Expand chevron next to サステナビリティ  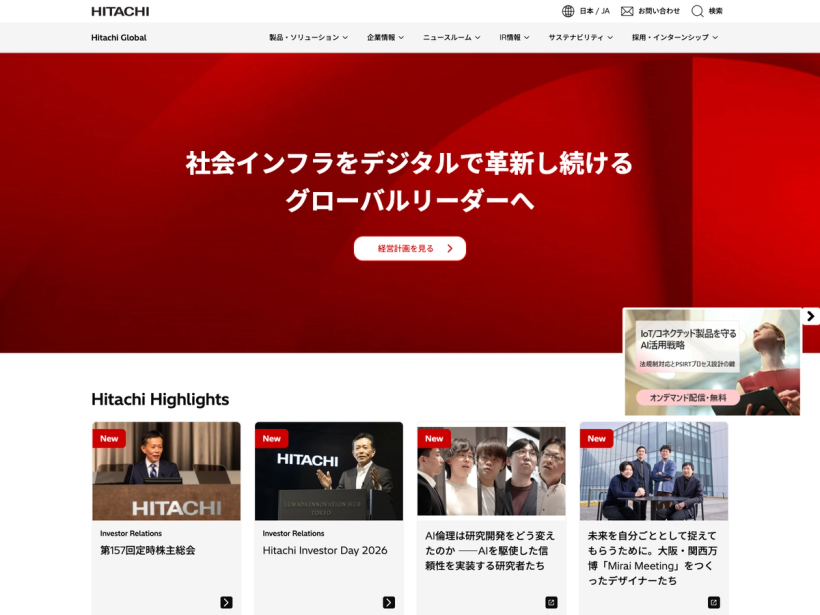[x=610, y=38]
